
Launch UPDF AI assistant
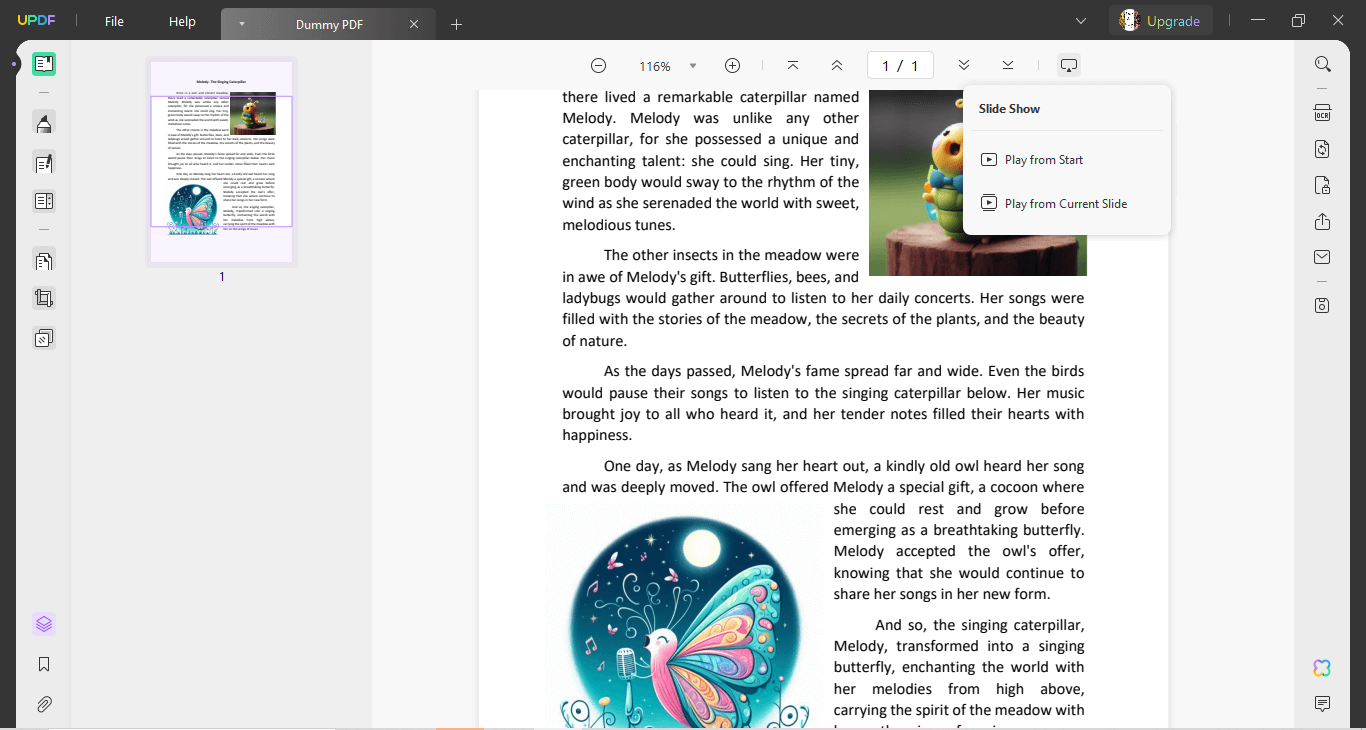click(1322, 667)
